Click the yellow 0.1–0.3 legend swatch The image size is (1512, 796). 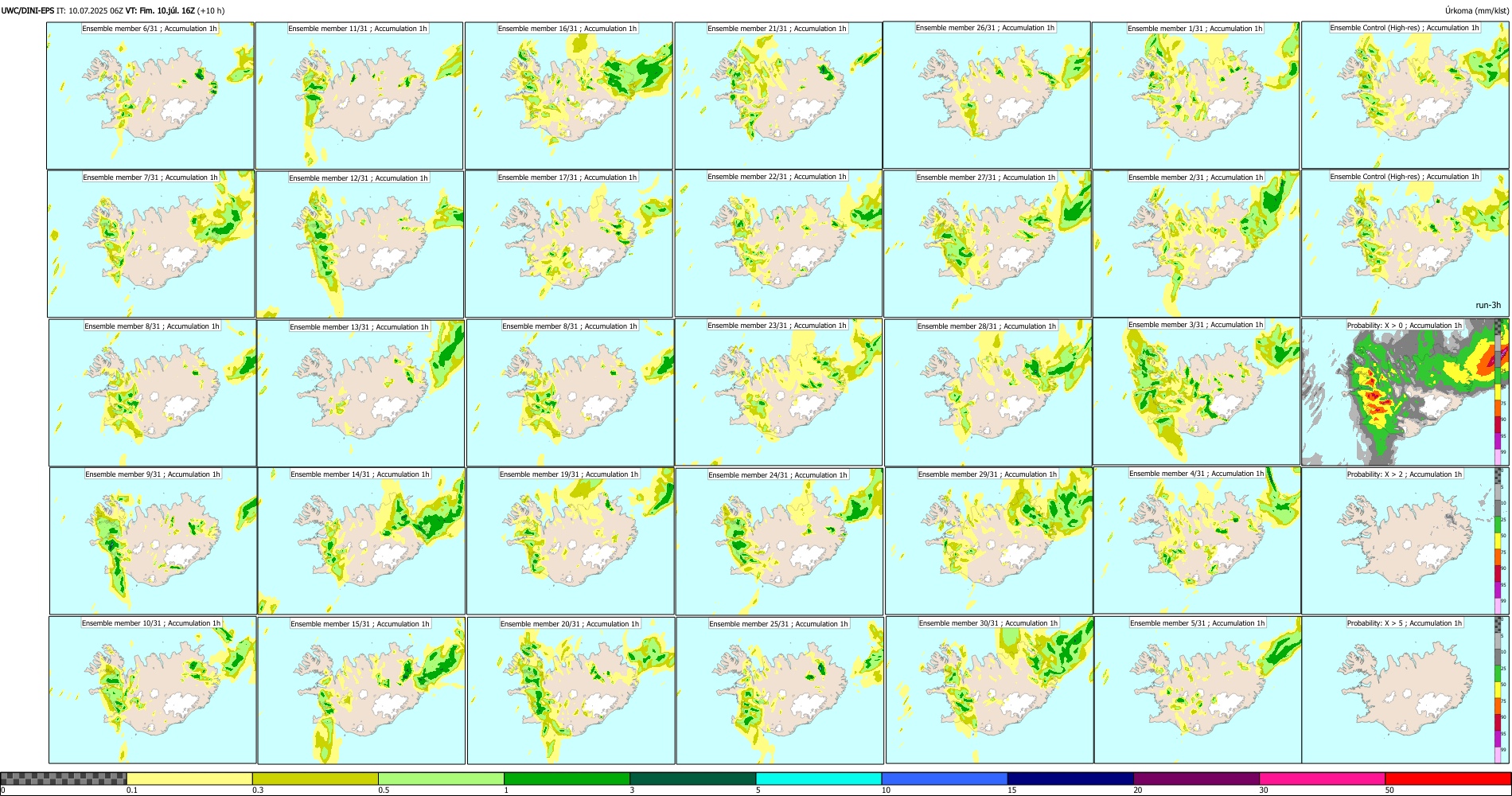189,778
